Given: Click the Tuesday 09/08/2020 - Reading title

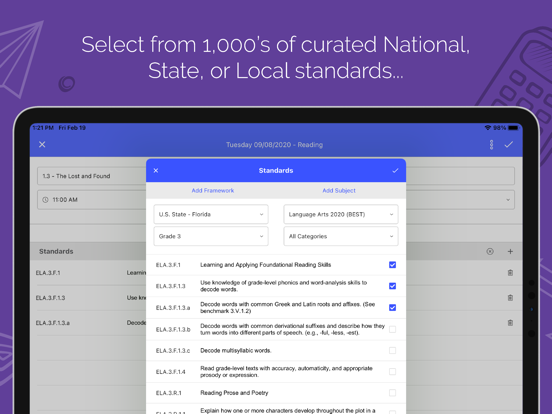Looking at the screenshot, I should pyautogui.click(x=275, y=145).
